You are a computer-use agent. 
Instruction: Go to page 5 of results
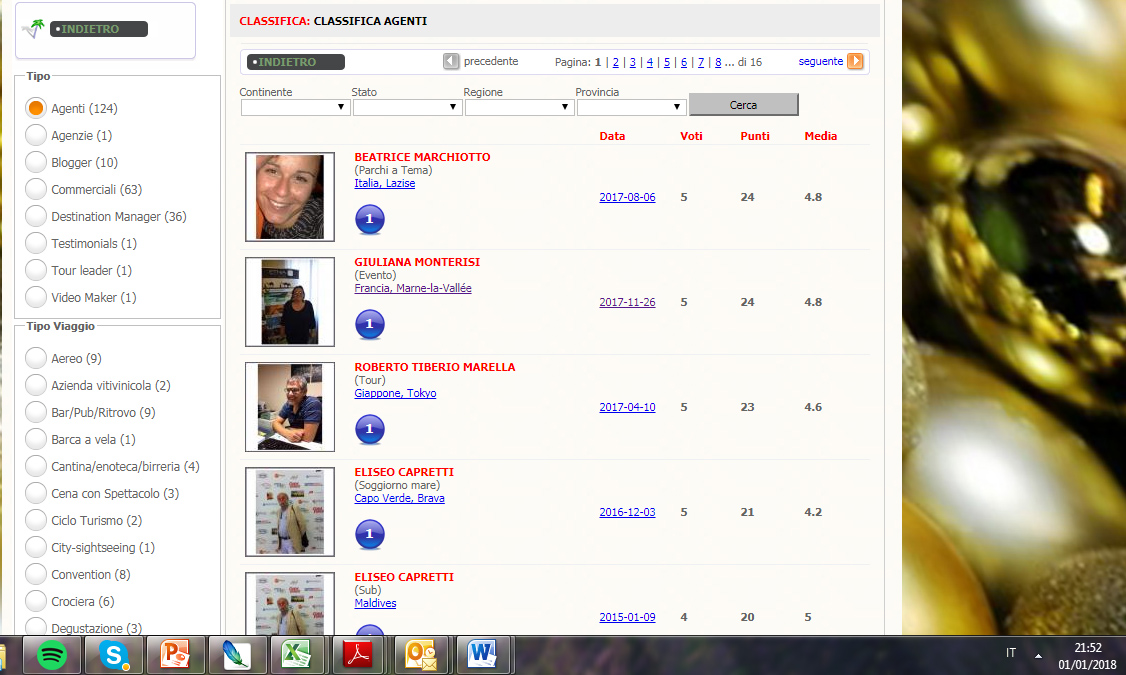click(x=667, y=62)
